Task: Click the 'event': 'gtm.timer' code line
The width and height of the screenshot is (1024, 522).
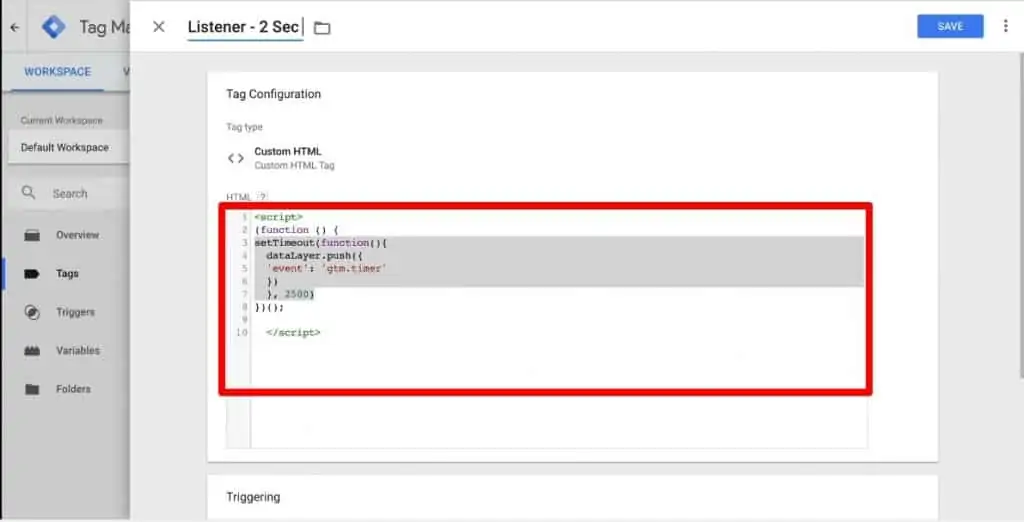Action: click(327, 269)
